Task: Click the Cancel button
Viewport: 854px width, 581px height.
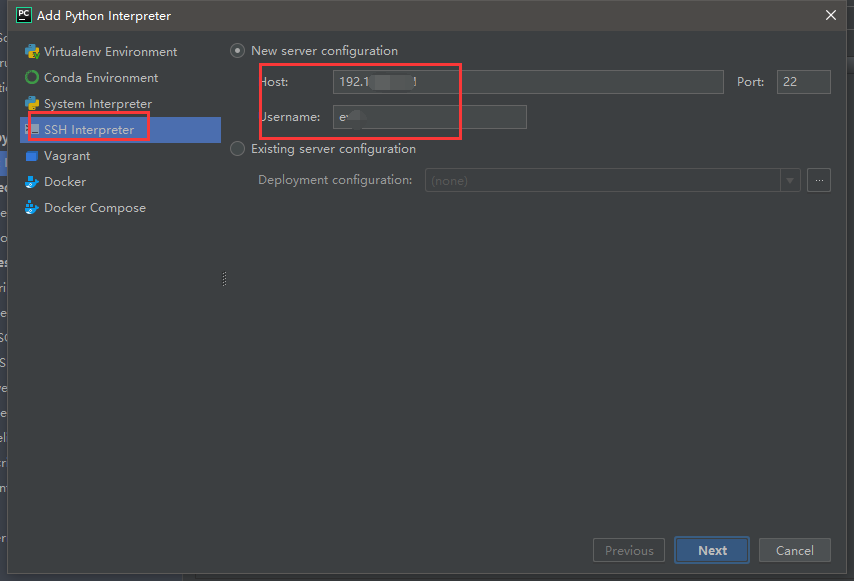Action: [795, 551]
